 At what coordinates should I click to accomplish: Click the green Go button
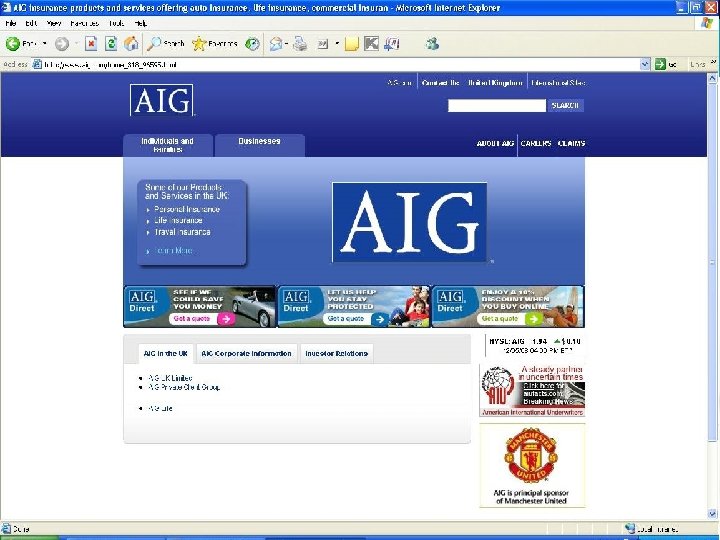click(x=667, y=64)
